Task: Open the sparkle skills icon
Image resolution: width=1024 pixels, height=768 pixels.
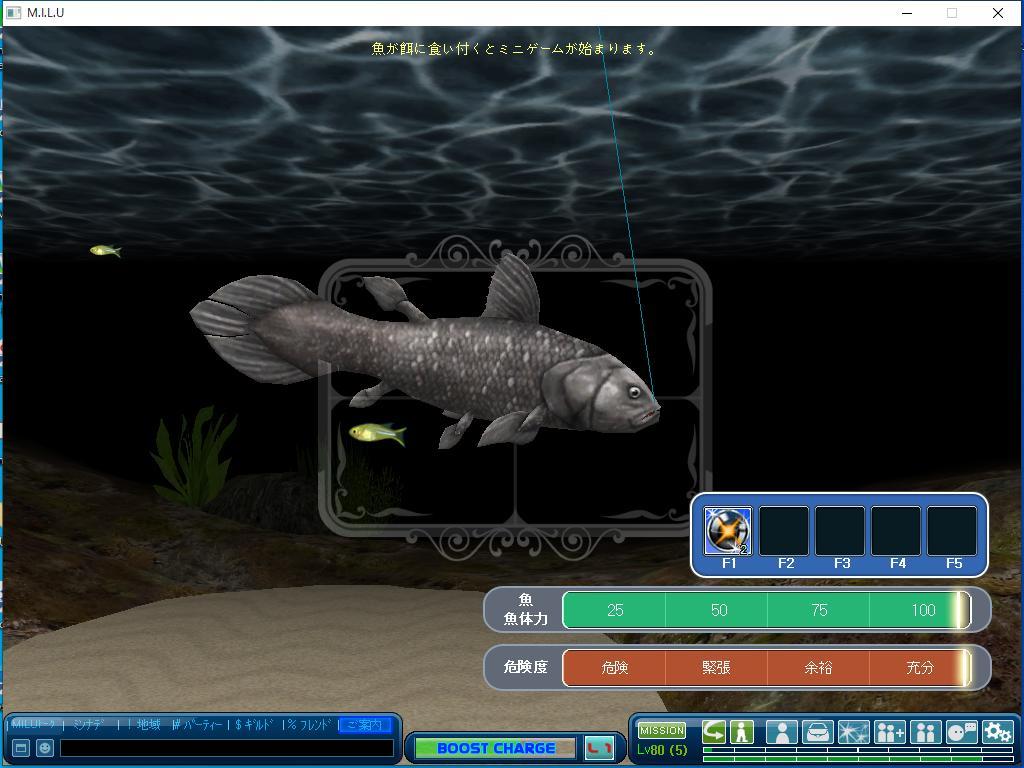Action: click(853, 732)
